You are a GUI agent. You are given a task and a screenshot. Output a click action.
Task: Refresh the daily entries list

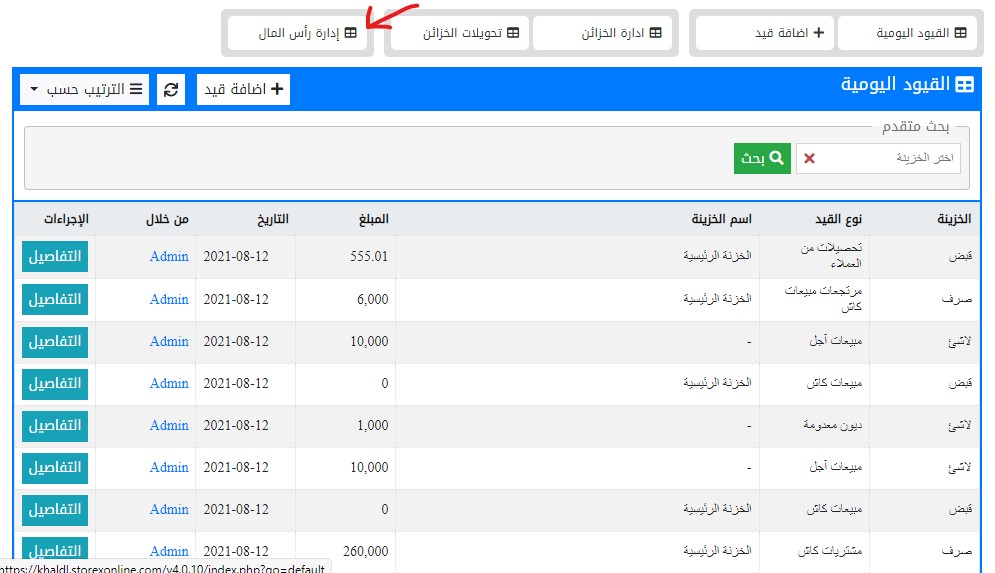tap(171, 89)
